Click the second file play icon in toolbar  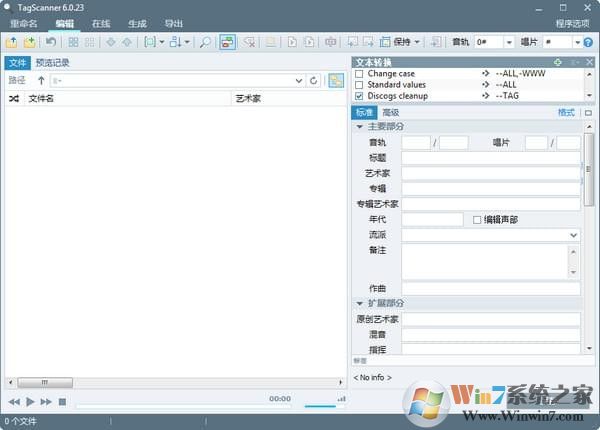[309, 42]
